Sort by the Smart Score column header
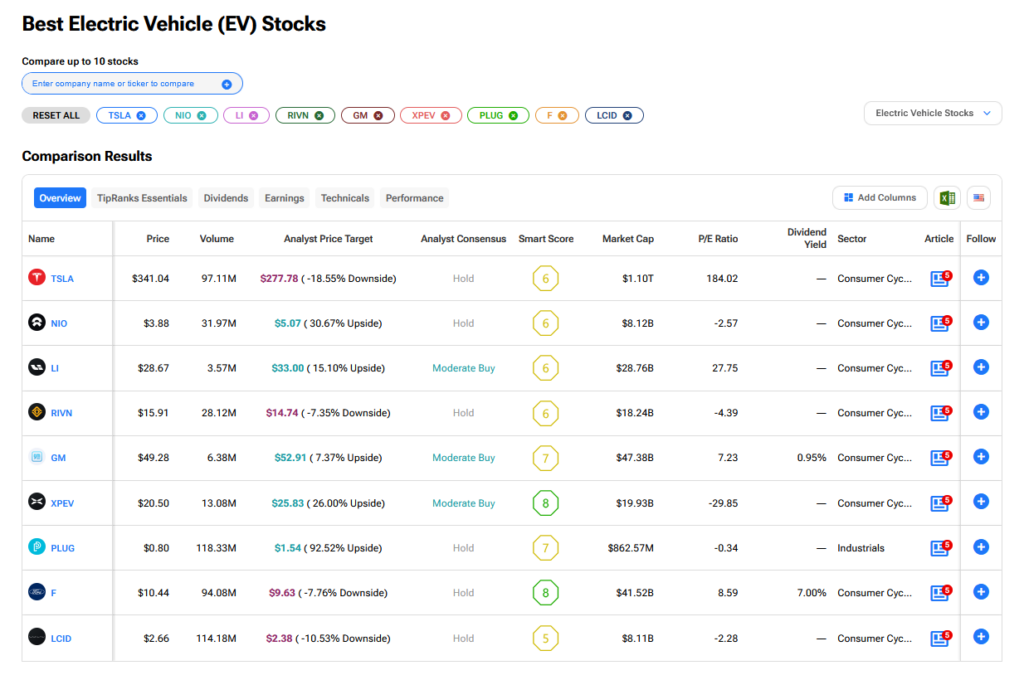The width and height of the screenshot is (1024, 675). pyautogui.click(x=546, y=239)
